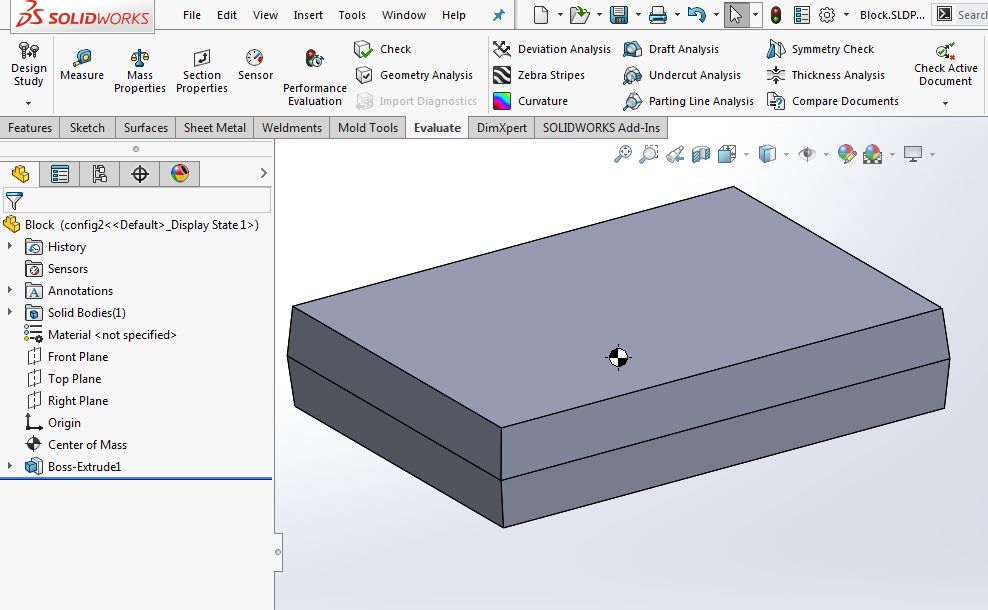Expand the Boss-Extrude1 feature node
This screenshot has height=610, width=988.
[9, 466]
